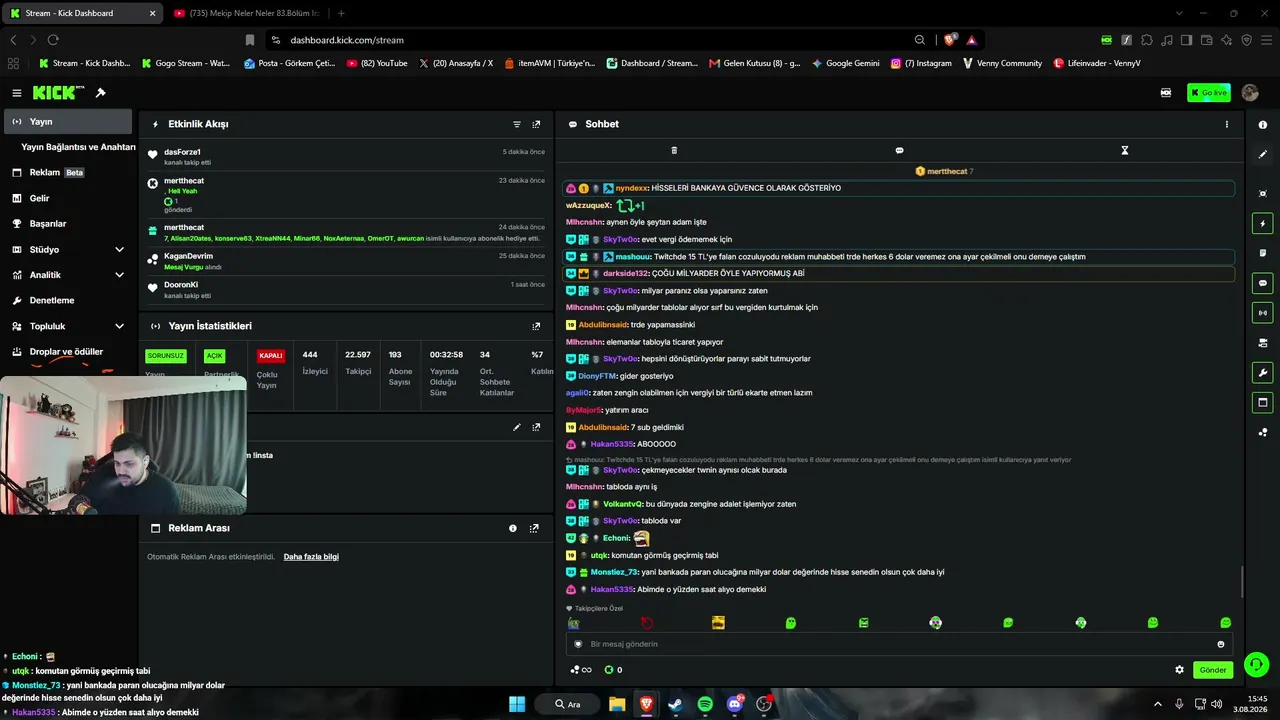The image size is (1280, 720).
Task: Open the Daha fazla bilgi link
Action: pyautogui.click(x=311, y=556)
